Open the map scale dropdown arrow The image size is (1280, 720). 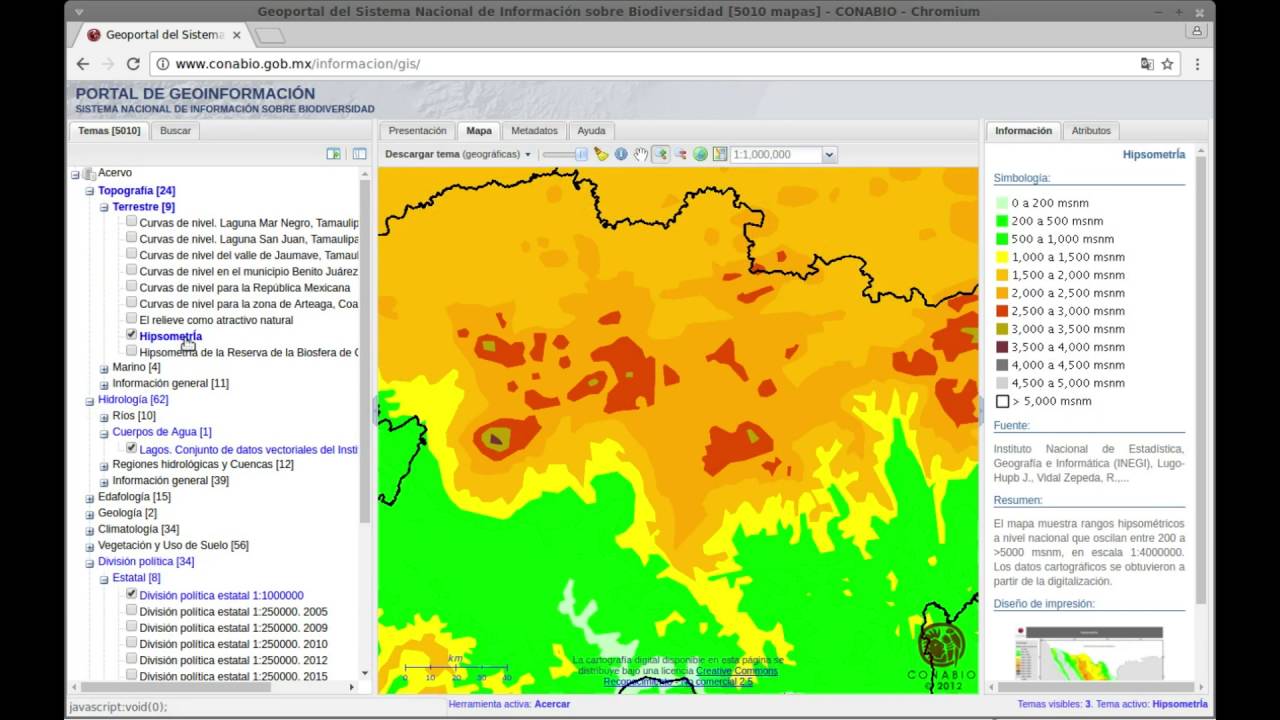pyautogui.click(x=828, y=155)
